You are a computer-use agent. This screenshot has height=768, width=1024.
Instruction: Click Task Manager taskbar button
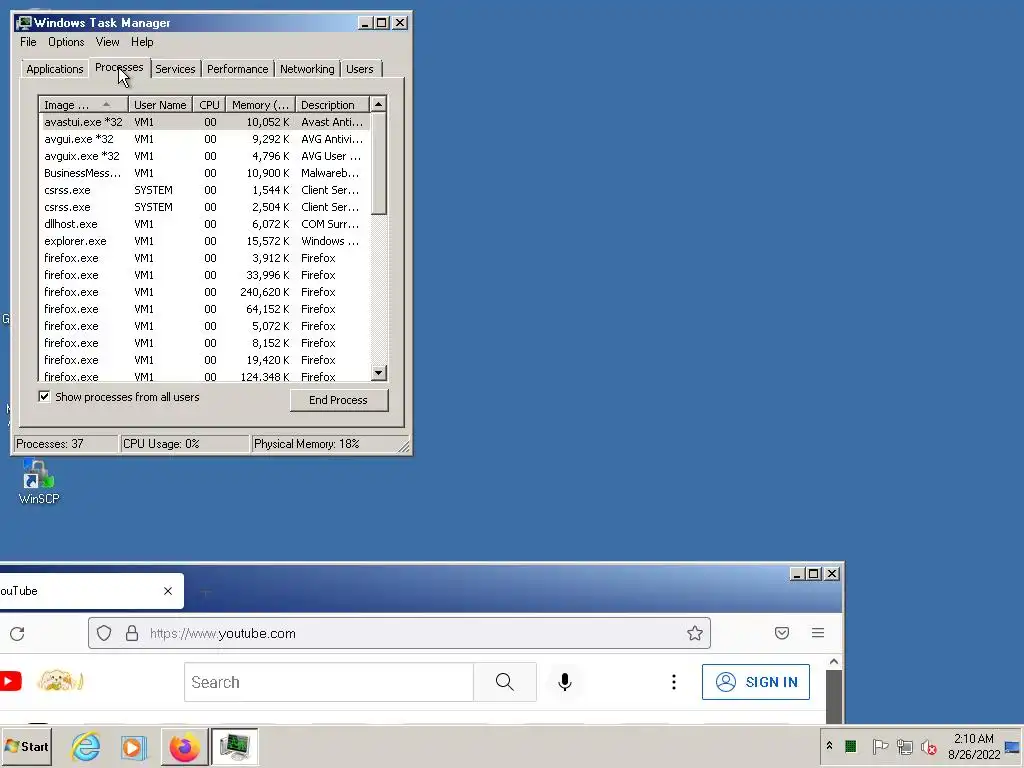coord(234,746)
